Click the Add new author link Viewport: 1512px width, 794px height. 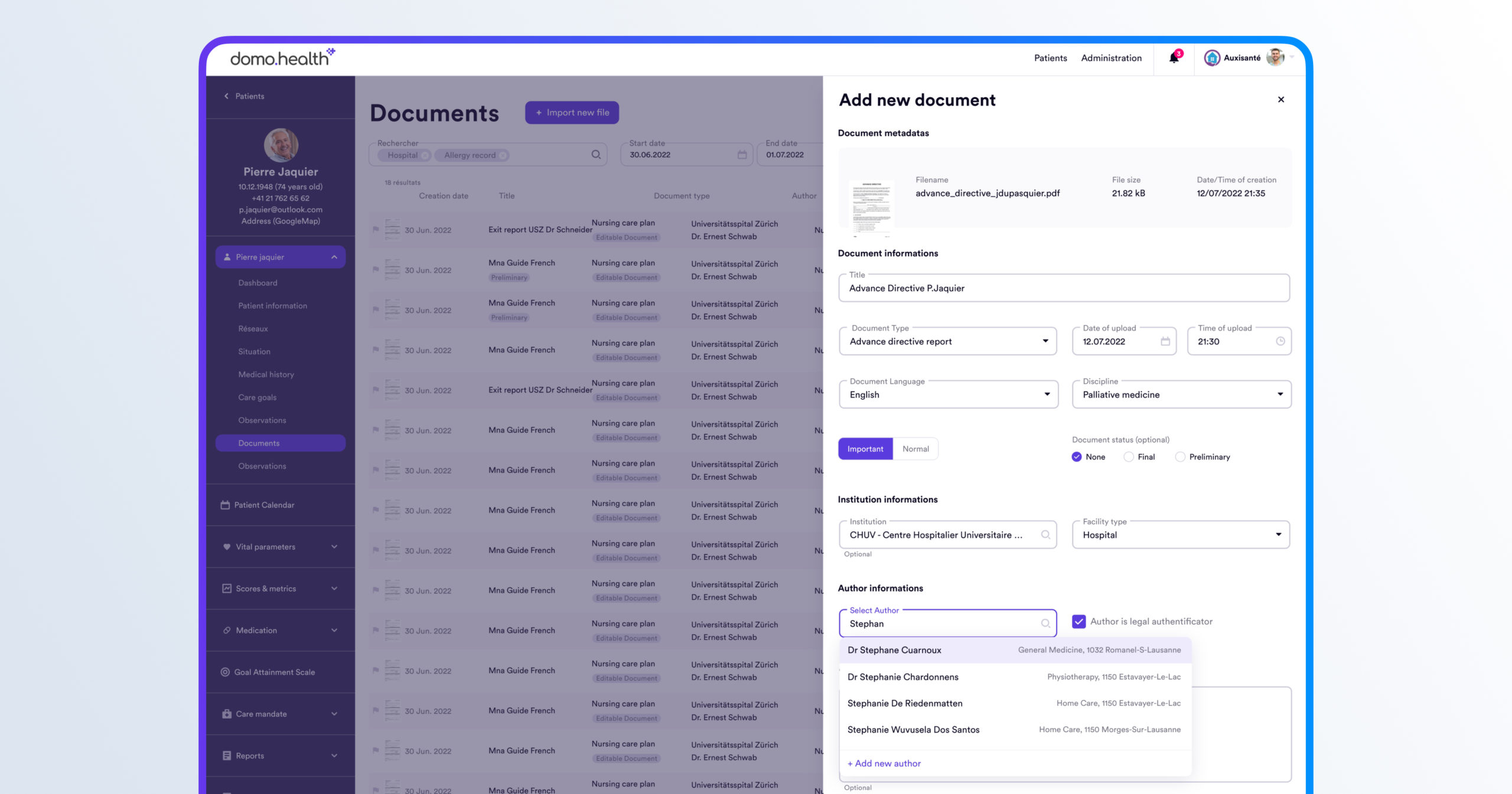pos(884,763)
